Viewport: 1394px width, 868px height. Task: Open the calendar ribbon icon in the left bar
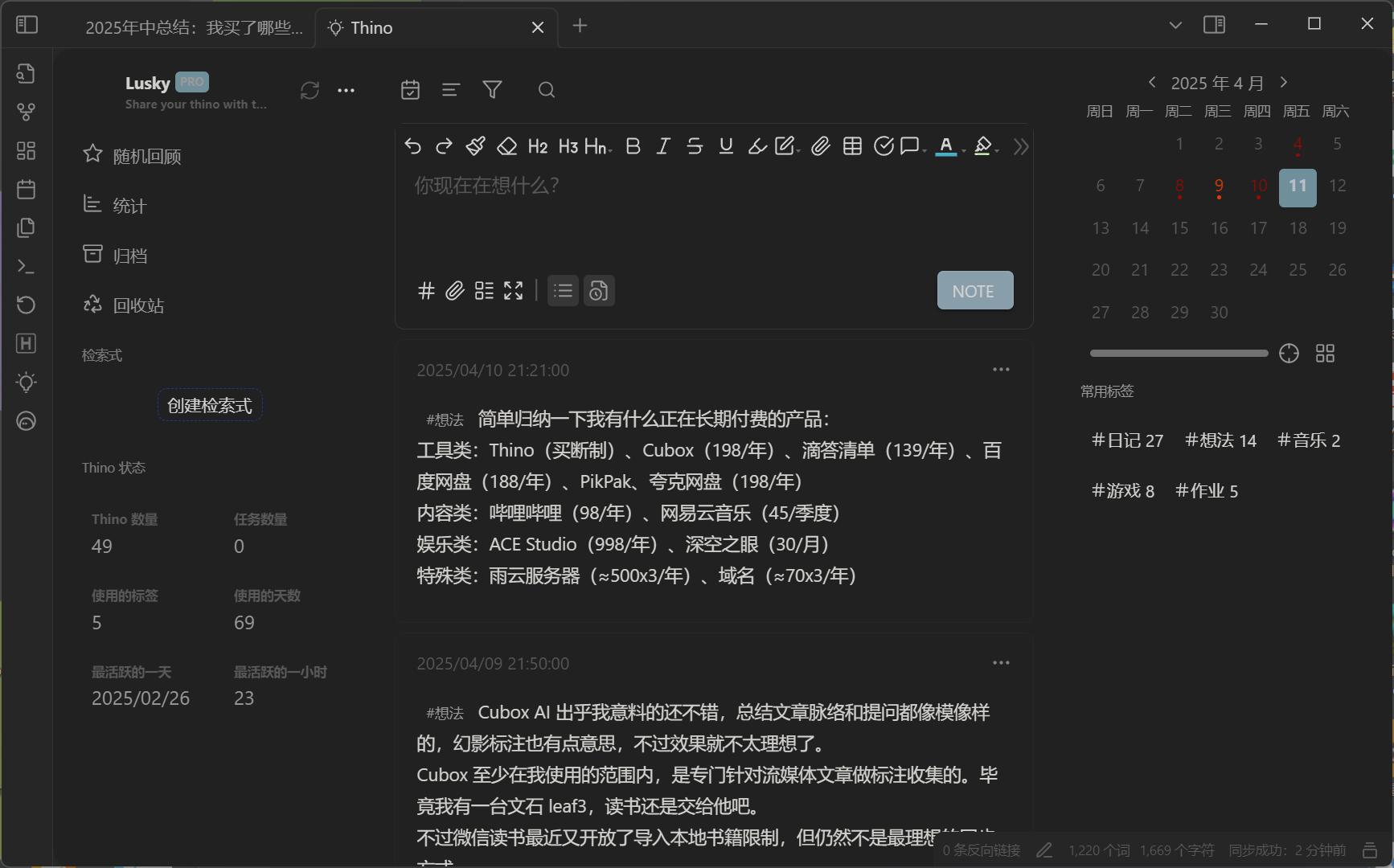[x=27, y=189]
